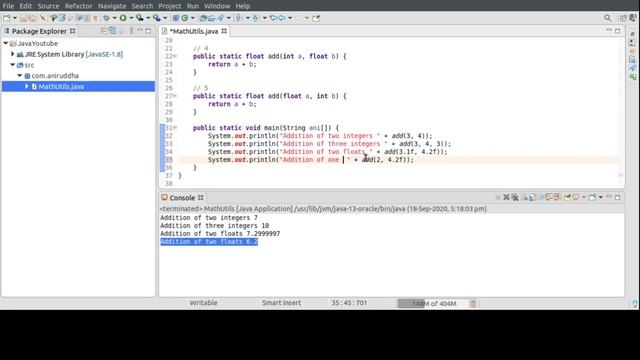Select the com.aniruddha package item
640x360 pixels.
click(55, 76)
